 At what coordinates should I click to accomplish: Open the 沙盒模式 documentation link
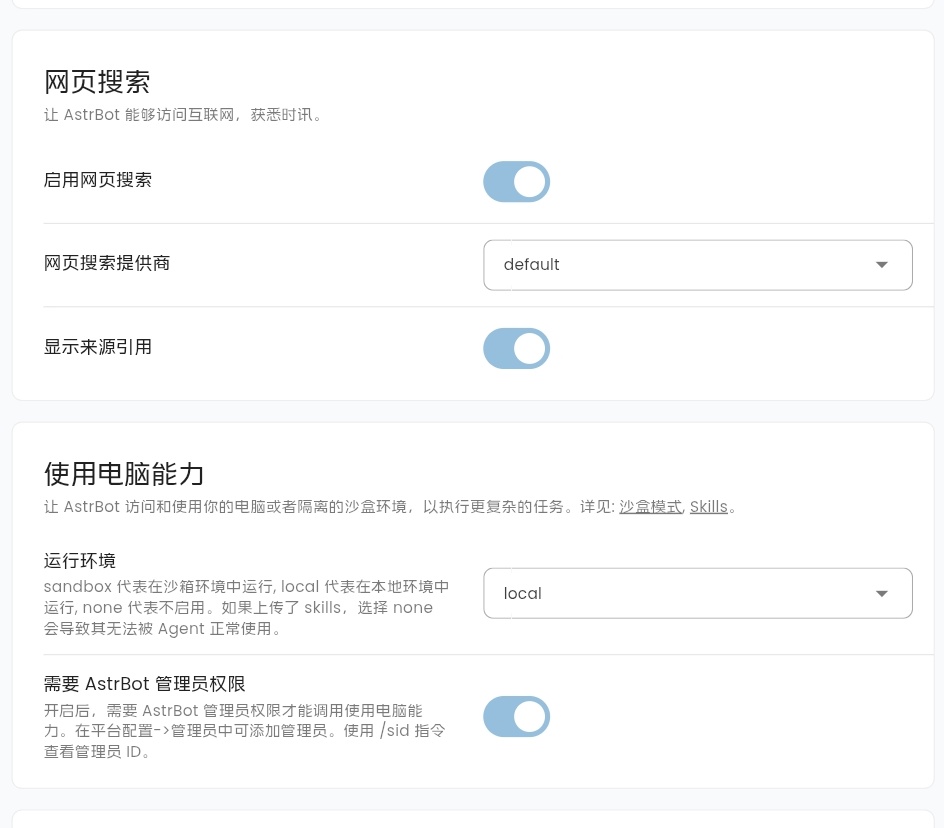pyautogui.click(x=651, y=507)
